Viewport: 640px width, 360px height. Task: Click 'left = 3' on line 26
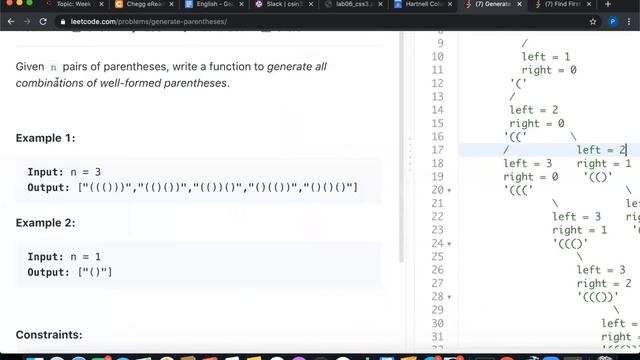[x=601, y=270]
